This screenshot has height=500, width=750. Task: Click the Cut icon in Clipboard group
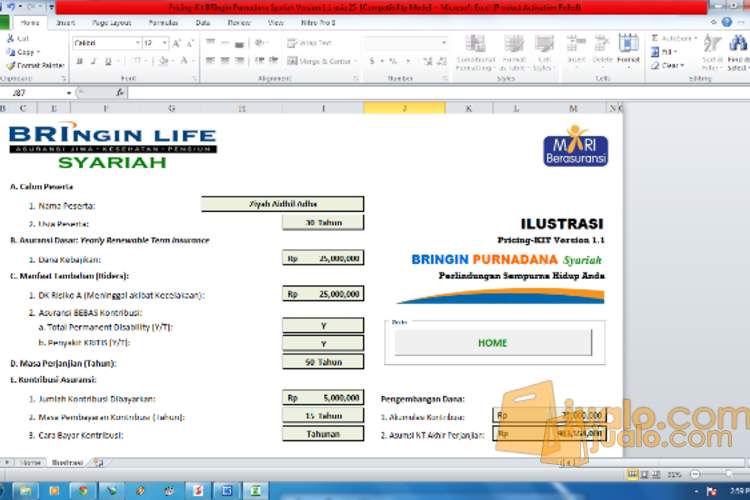(11, 38)
